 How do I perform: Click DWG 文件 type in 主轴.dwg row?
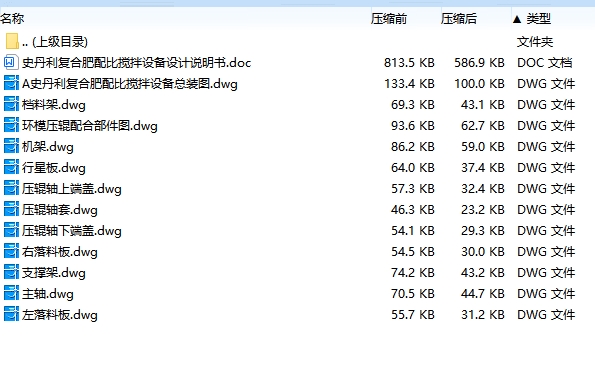(x=546, y=294)
